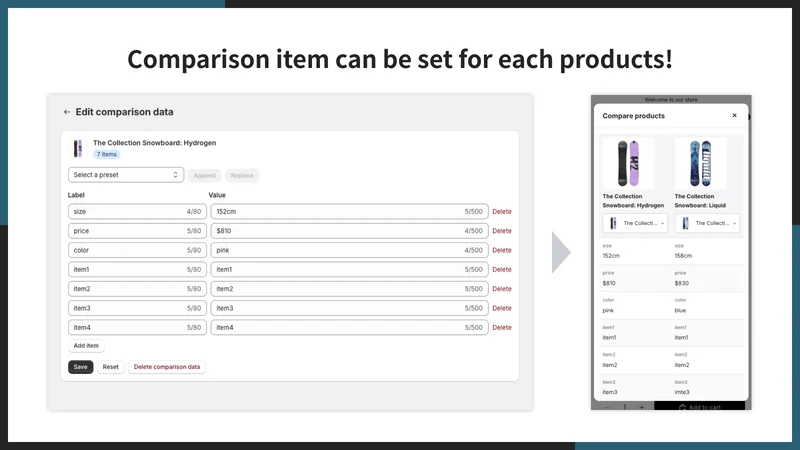Open the Select a preset dropdown
800x450 pixels.
click(126, 175)
